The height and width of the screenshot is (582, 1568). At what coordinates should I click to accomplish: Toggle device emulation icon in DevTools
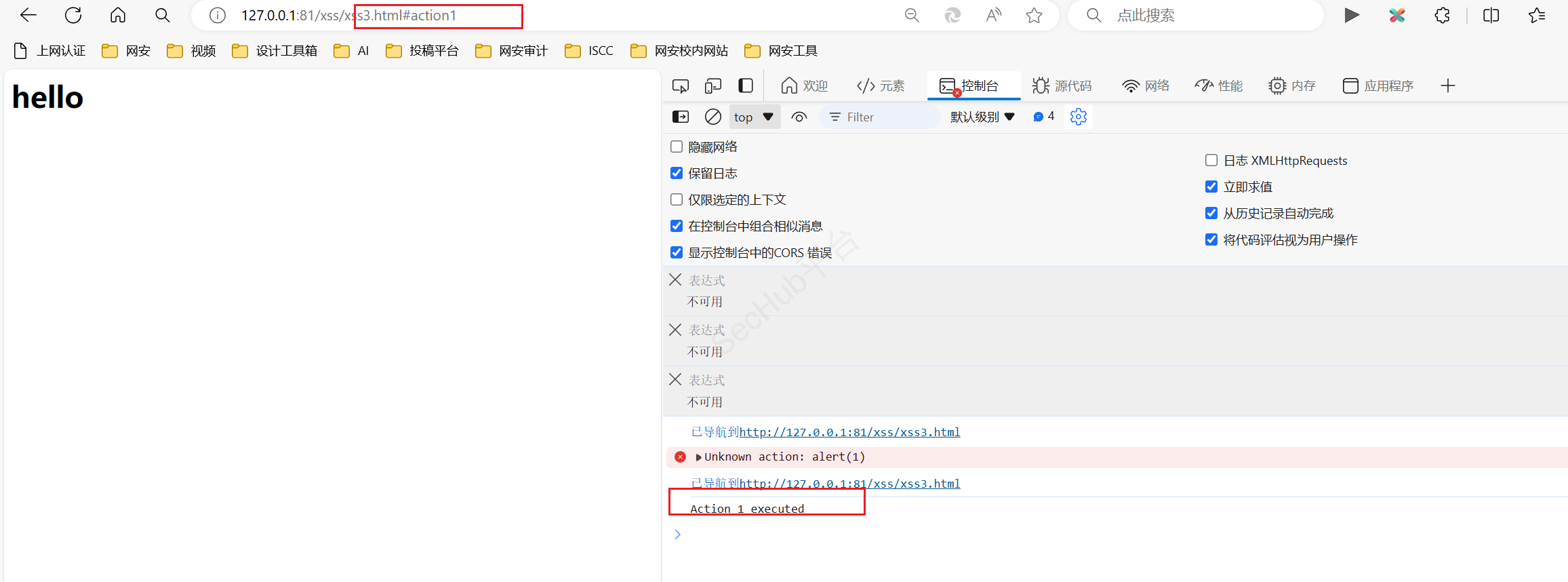(712, 85)
